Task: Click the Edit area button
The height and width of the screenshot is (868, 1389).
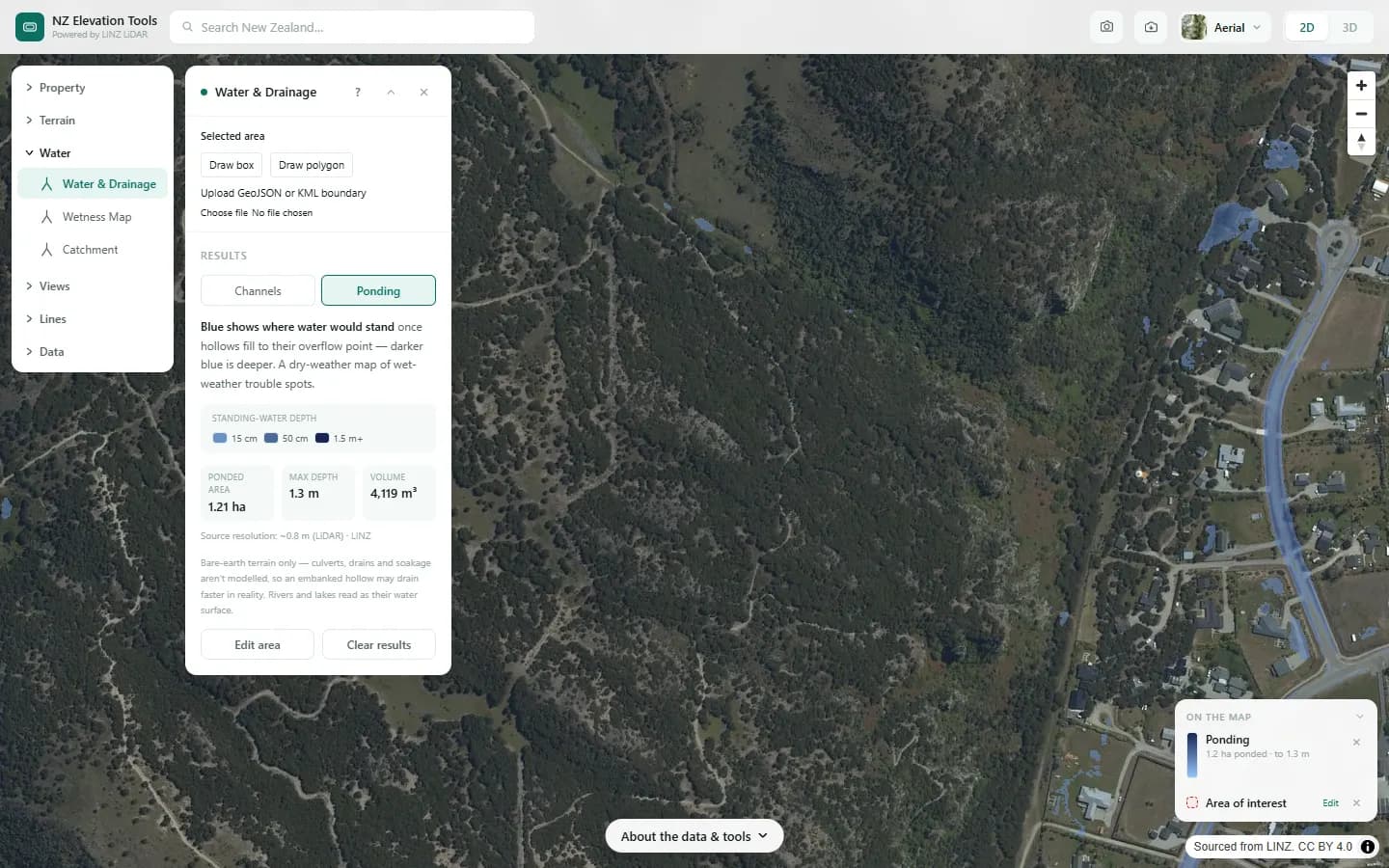Action: [x=258, y=644]
